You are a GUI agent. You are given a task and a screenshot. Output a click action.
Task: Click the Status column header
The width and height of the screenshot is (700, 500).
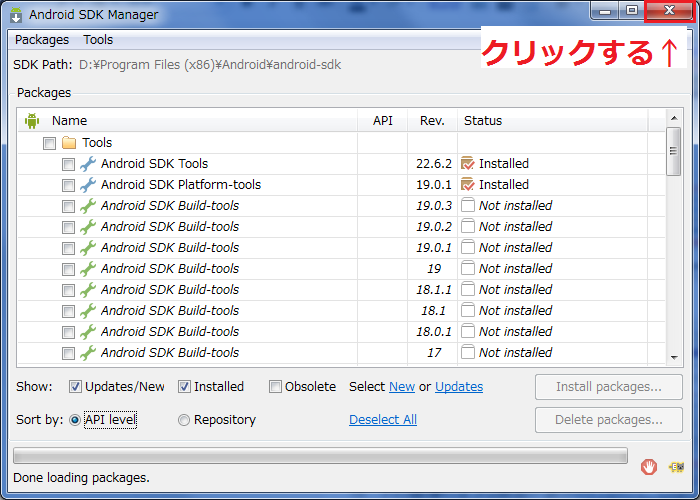click(553, 121)
